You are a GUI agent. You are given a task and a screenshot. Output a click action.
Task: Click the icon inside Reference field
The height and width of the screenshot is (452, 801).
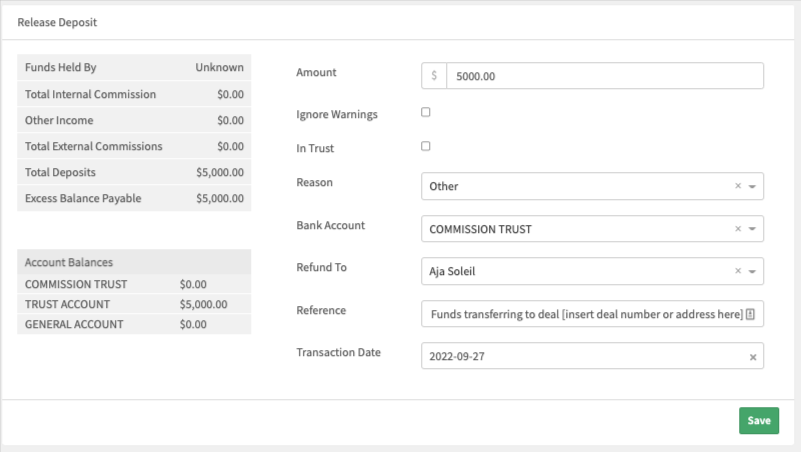[x=750, y=314]
